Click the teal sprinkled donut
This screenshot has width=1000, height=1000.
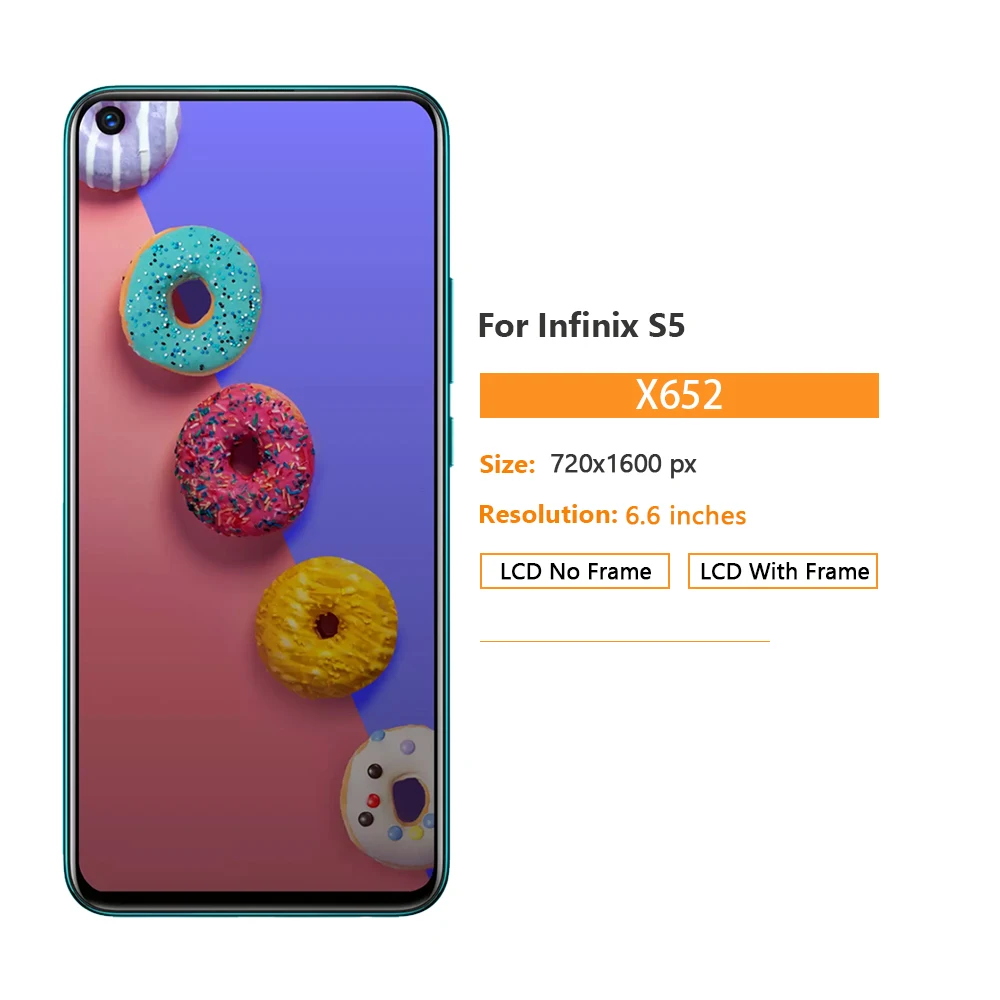point(191,300)
